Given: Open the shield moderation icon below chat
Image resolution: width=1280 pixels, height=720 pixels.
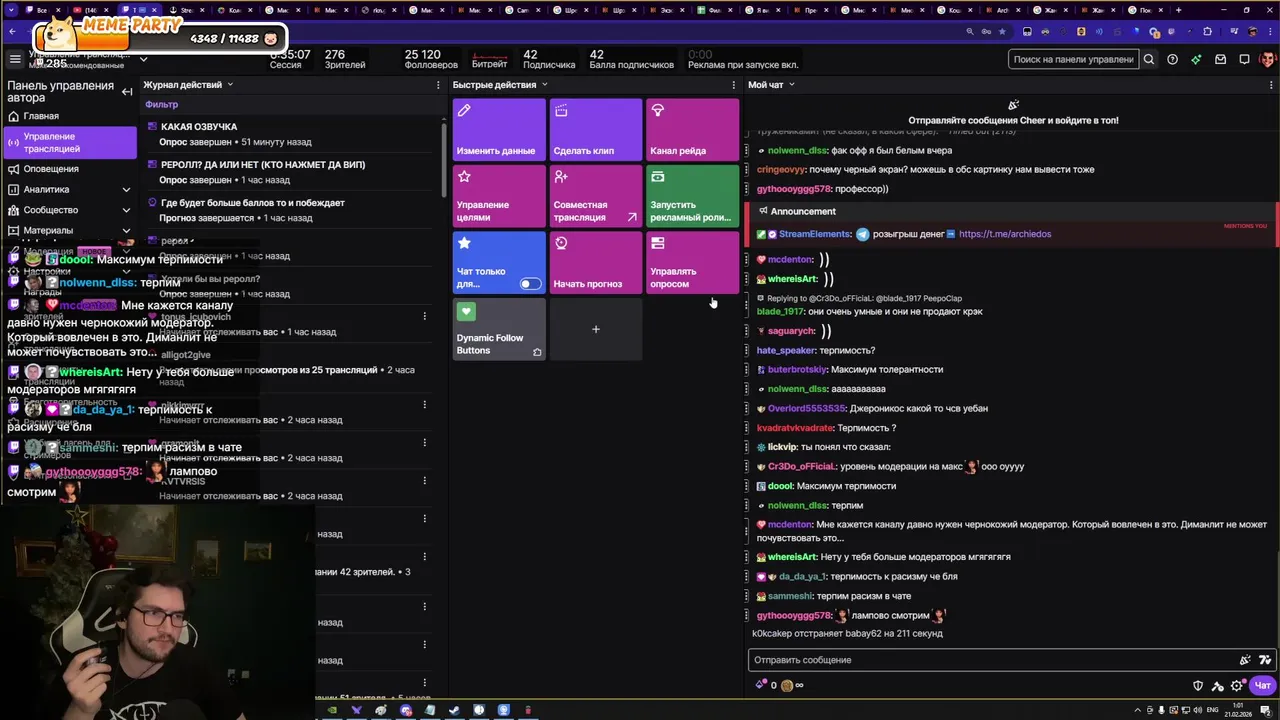Looking at the screenshot, I should coord(1198,686).
